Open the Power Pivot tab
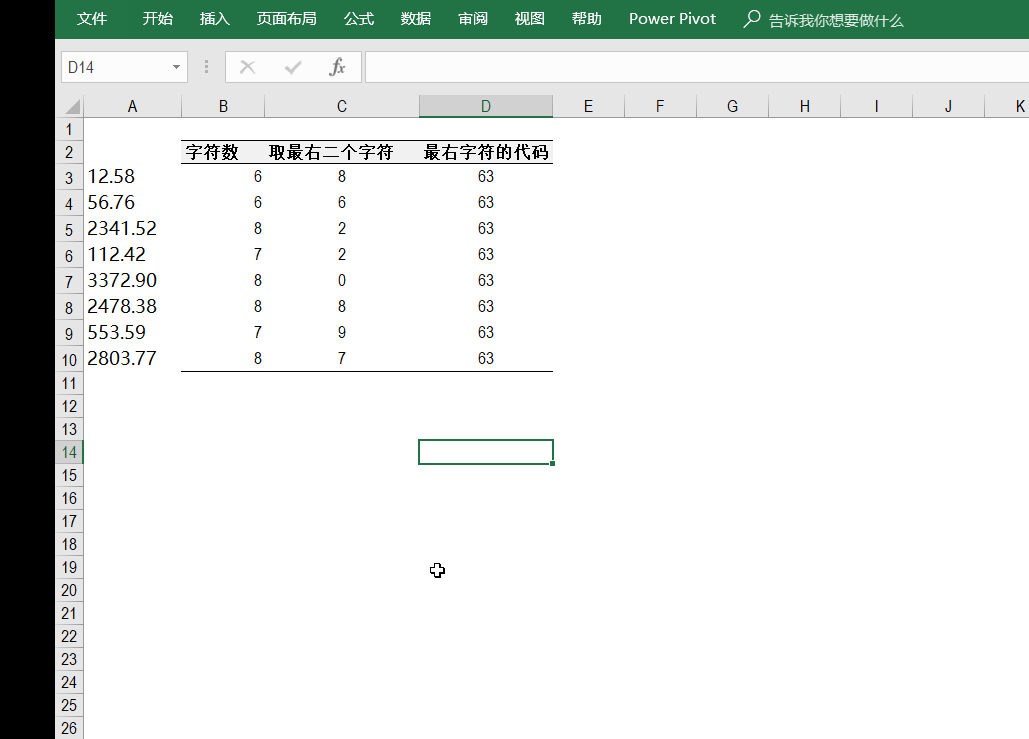 pos(671,19)
